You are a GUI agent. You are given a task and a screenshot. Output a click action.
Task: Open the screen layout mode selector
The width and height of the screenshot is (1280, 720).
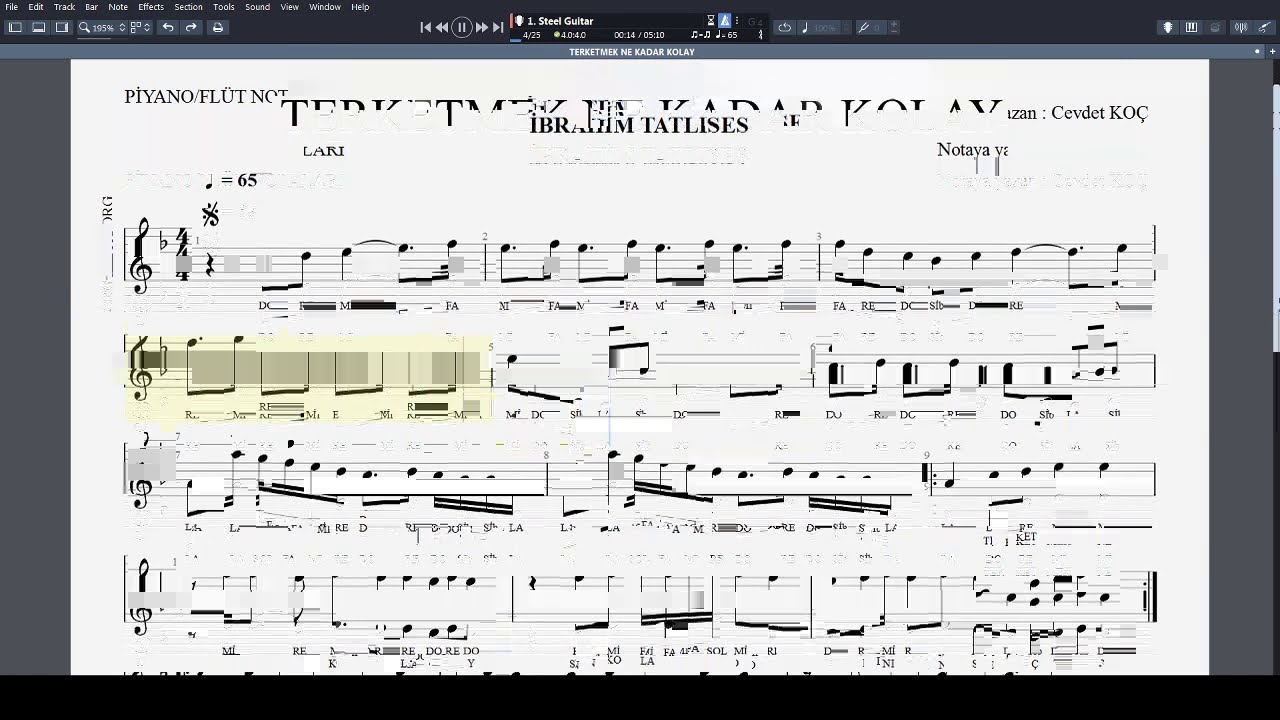coord(140,27)
